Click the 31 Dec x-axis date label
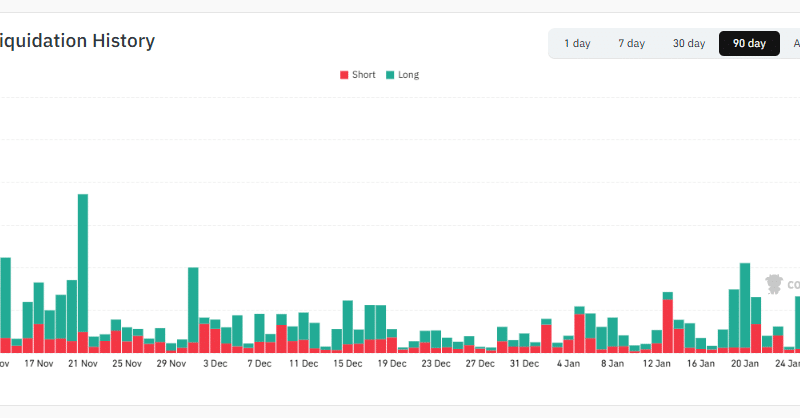 pos(524,364)
